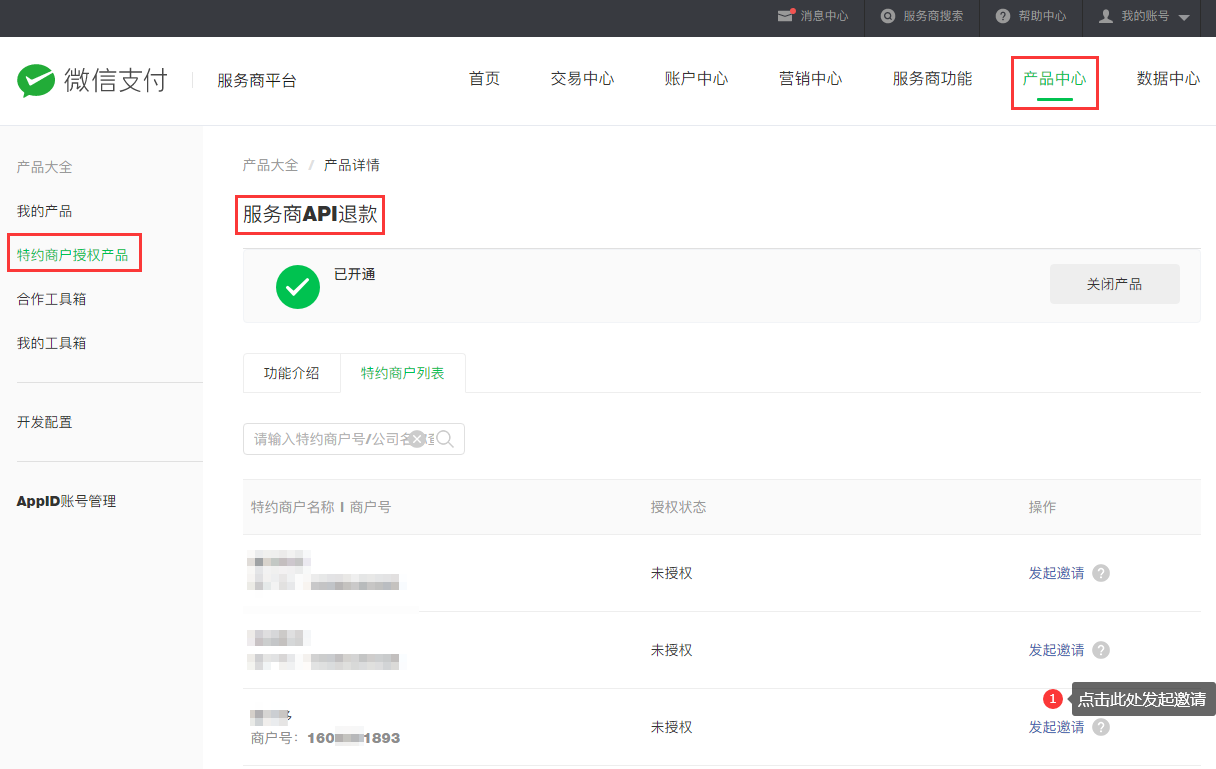The height and width of the screenshot is (769, 1216).
Task: Click the 操作 column header
Action: click(x=1042, y=507)
